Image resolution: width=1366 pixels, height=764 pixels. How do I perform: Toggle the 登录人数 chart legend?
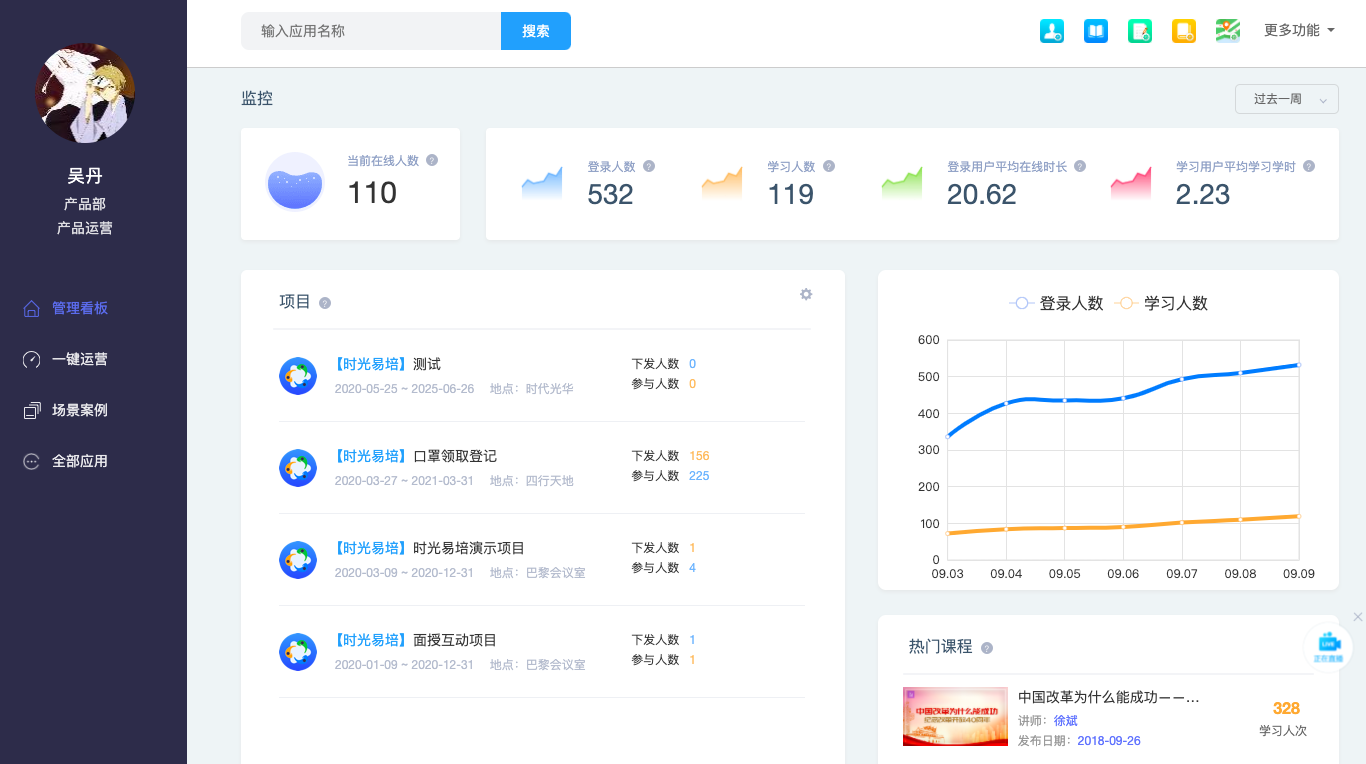(1056, 303)
